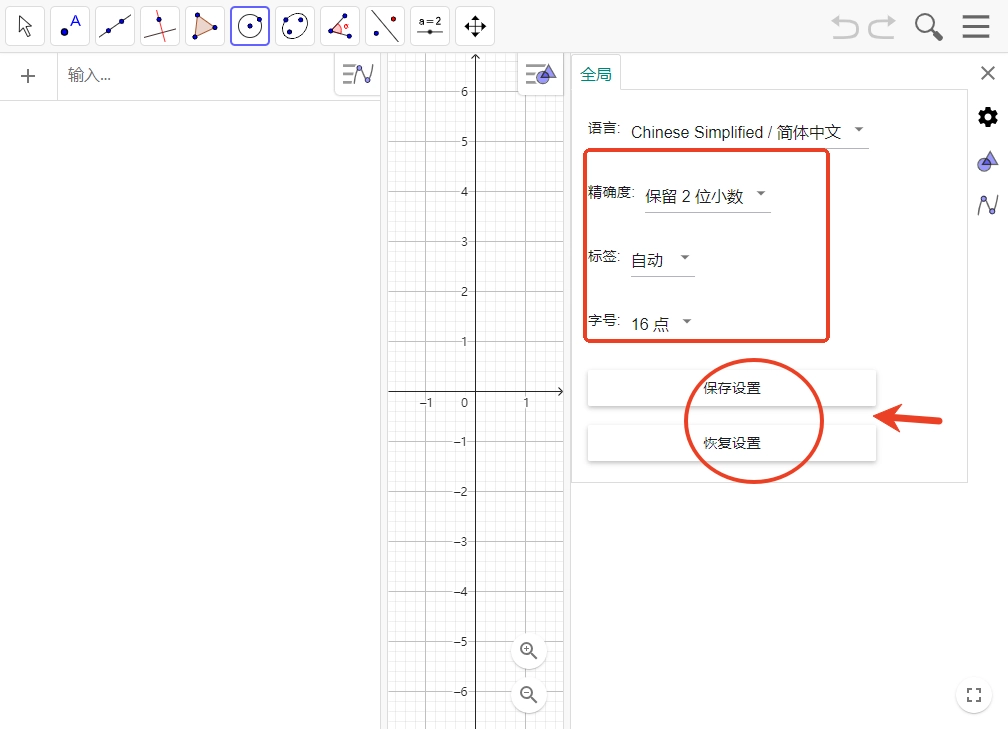Image resolution: width=1008 pixels, height=729 pixels.
Task: Click the 保存设置 save settings button
Action: click(731, 388)
